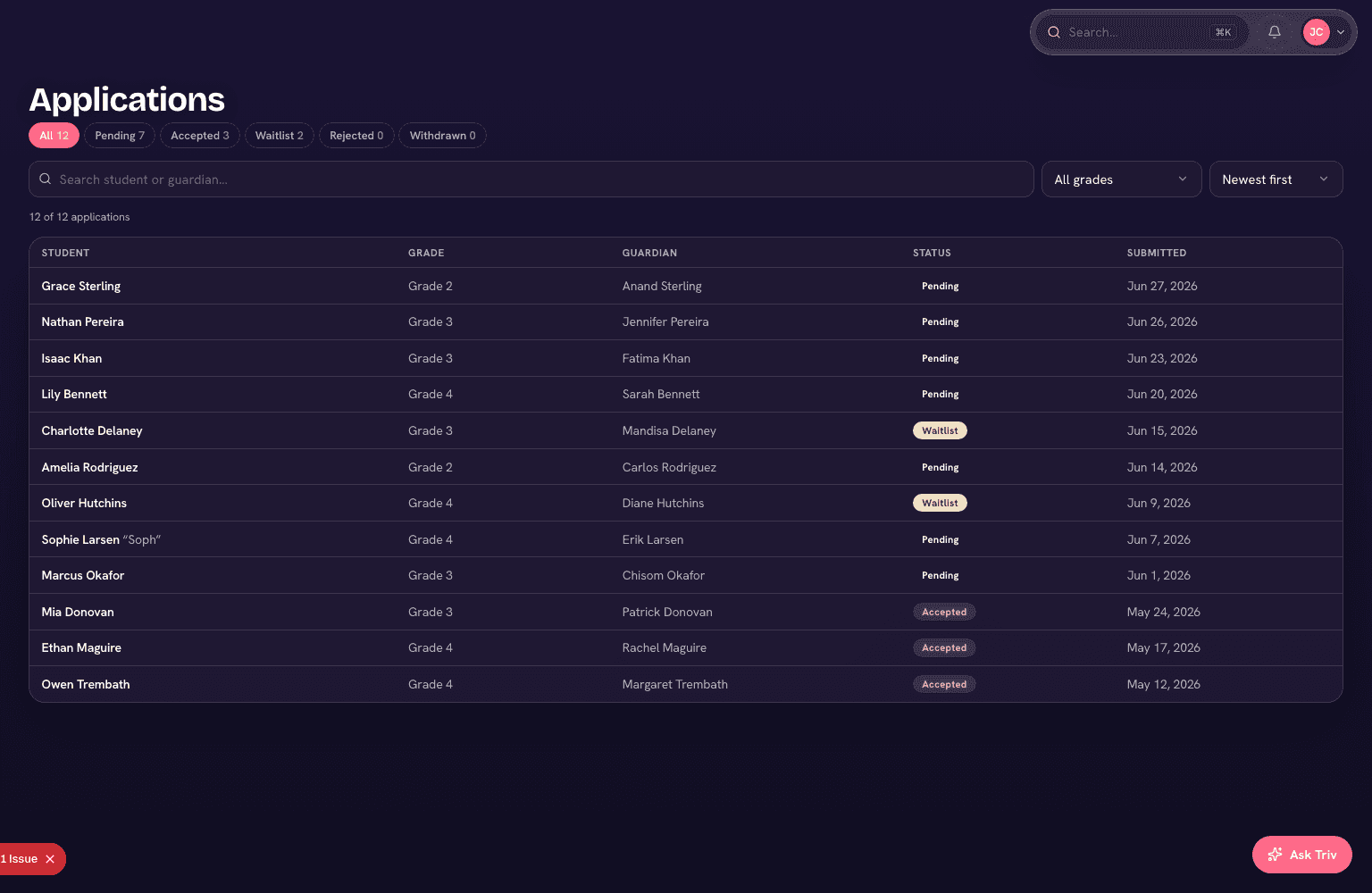The height and width of the screenshot is (893, 1372).
Task: Open the Newest first sort dropdown
Action: click(1276, 179)
